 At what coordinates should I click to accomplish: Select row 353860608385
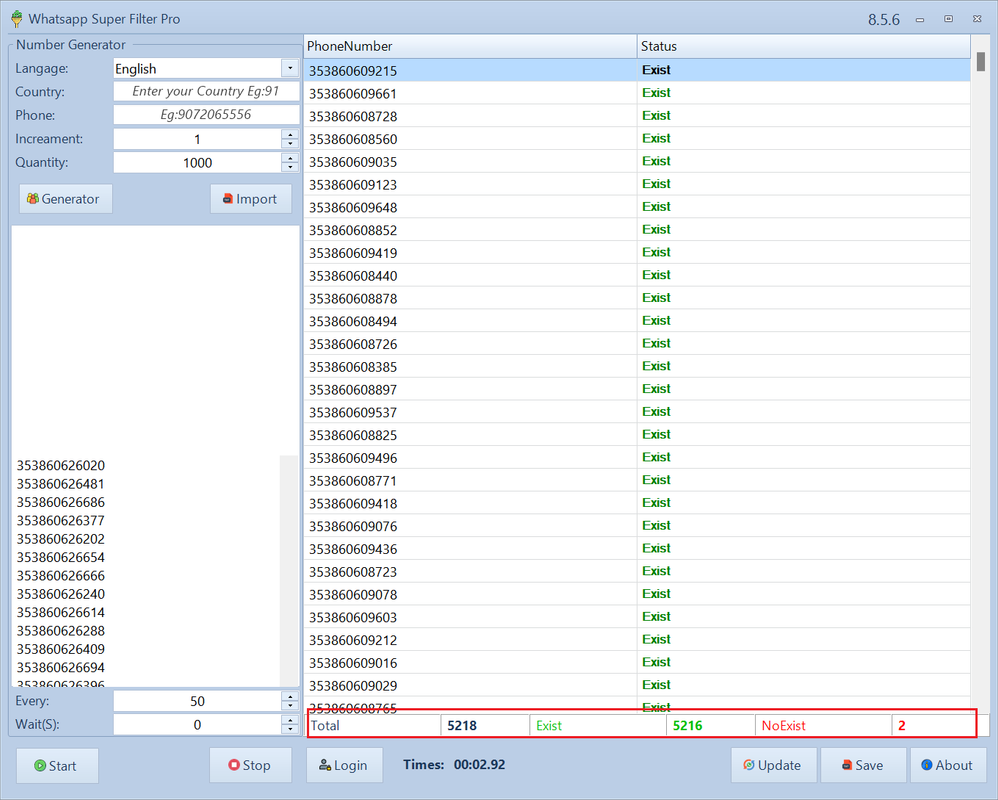coord(637,367)
